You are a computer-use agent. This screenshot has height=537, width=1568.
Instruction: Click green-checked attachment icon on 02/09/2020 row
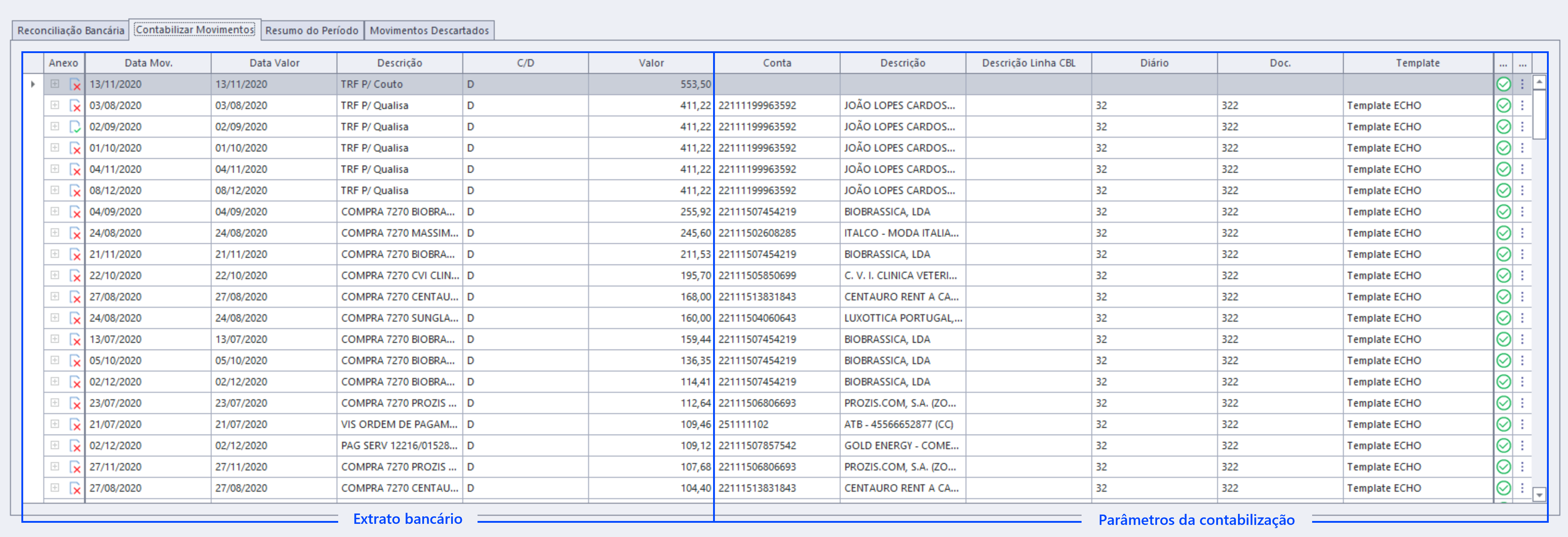75,127
